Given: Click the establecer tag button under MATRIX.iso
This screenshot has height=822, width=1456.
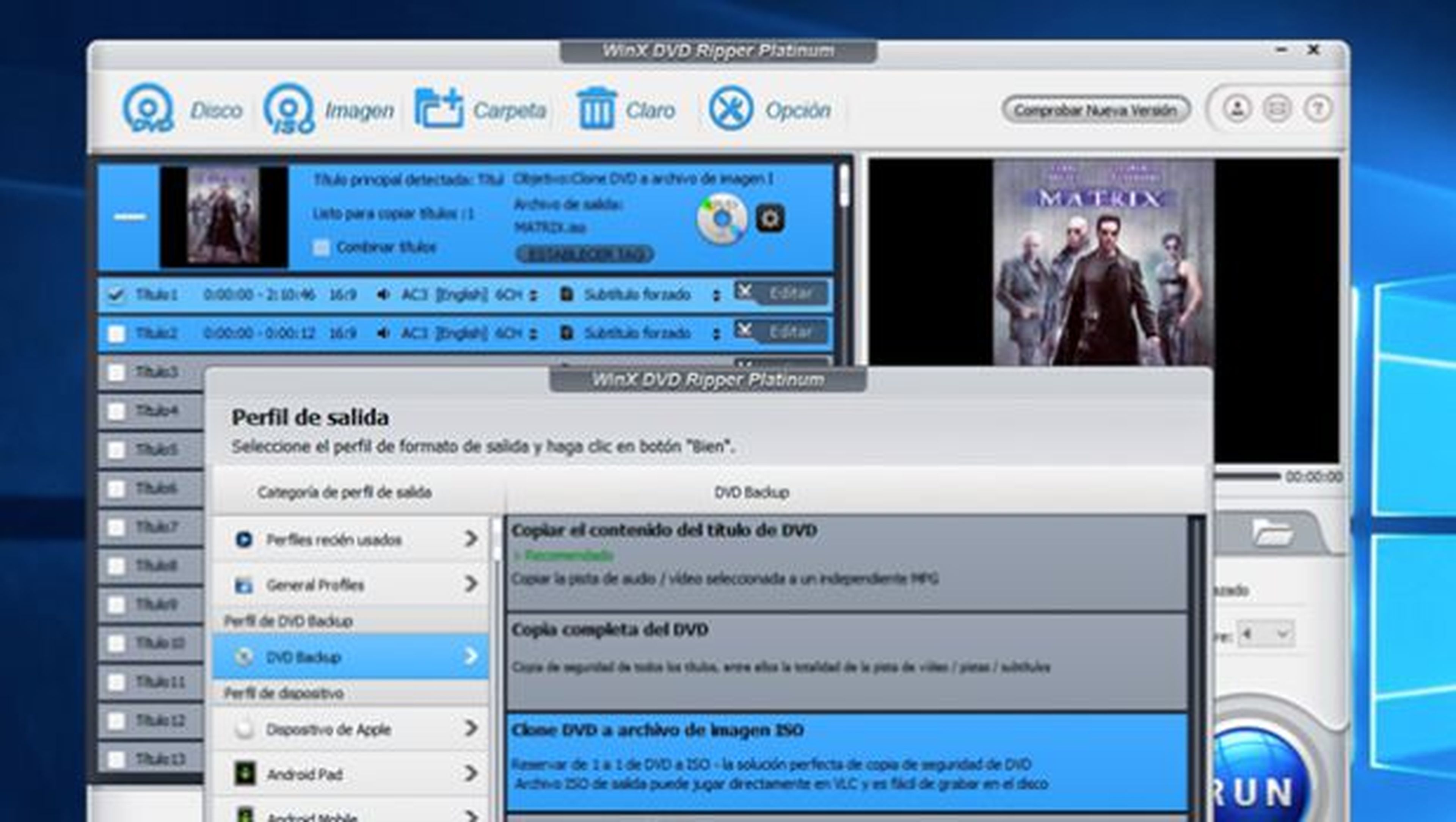Looking at the screenshot, I should 584,254.
